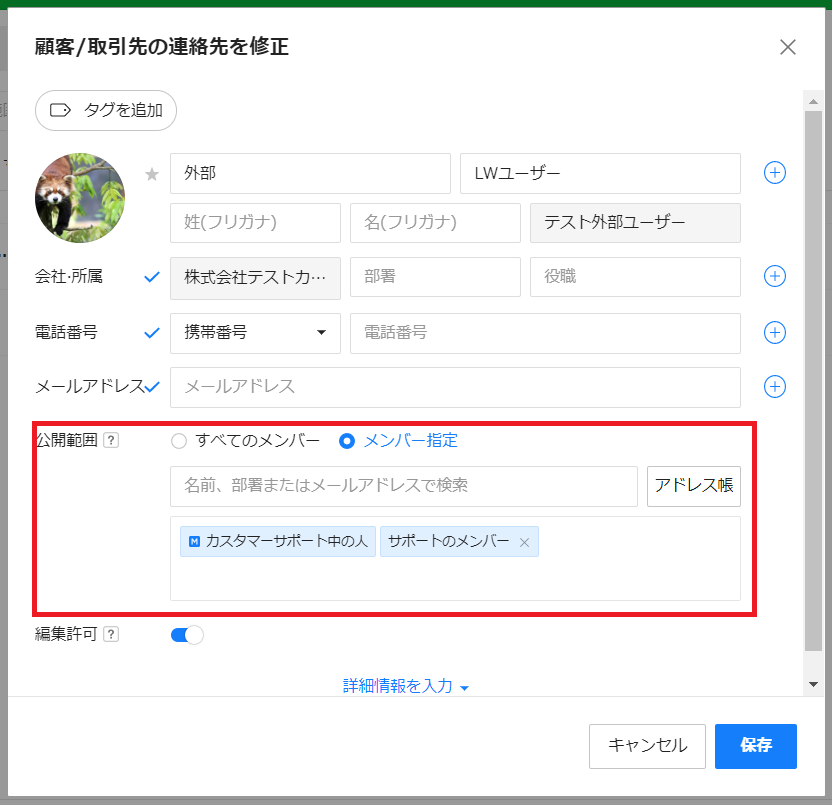The image size is (832, 805).
Task: Focus the メールアドレス input field
Action: coord(455,387)
